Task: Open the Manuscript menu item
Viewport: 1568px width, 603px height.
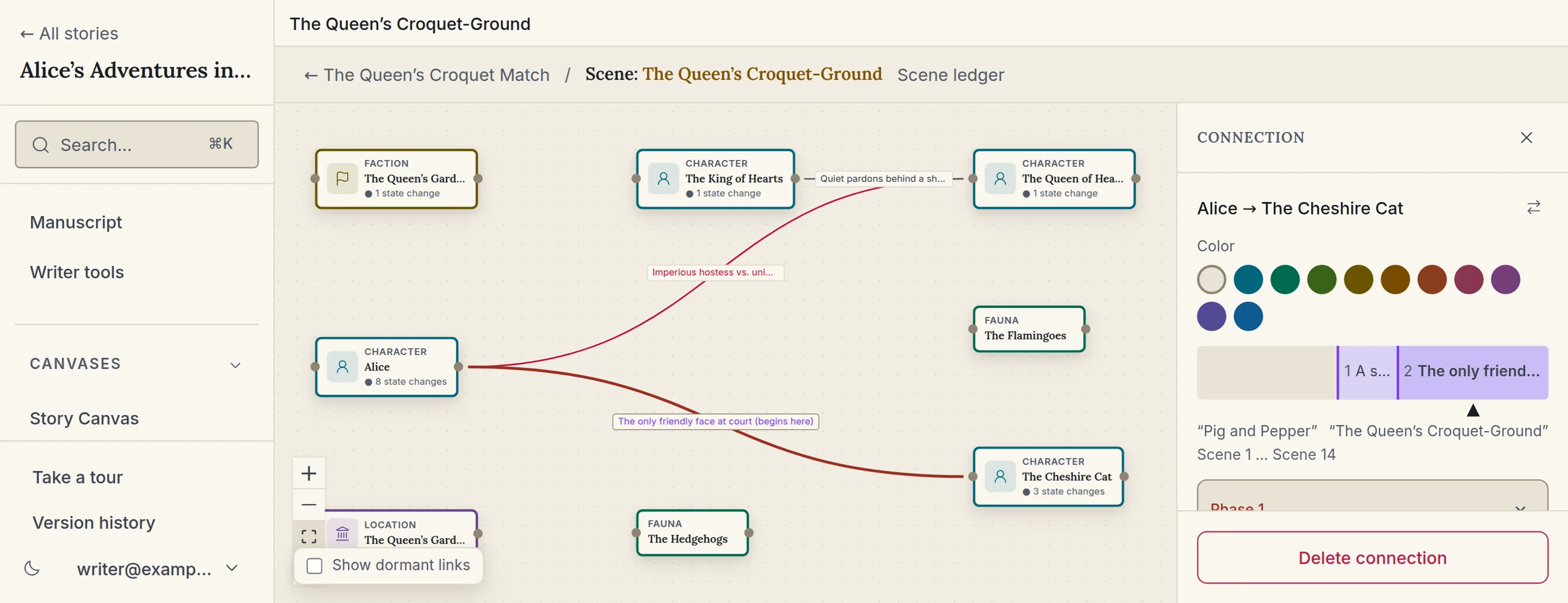Action: tap(76, 222)
